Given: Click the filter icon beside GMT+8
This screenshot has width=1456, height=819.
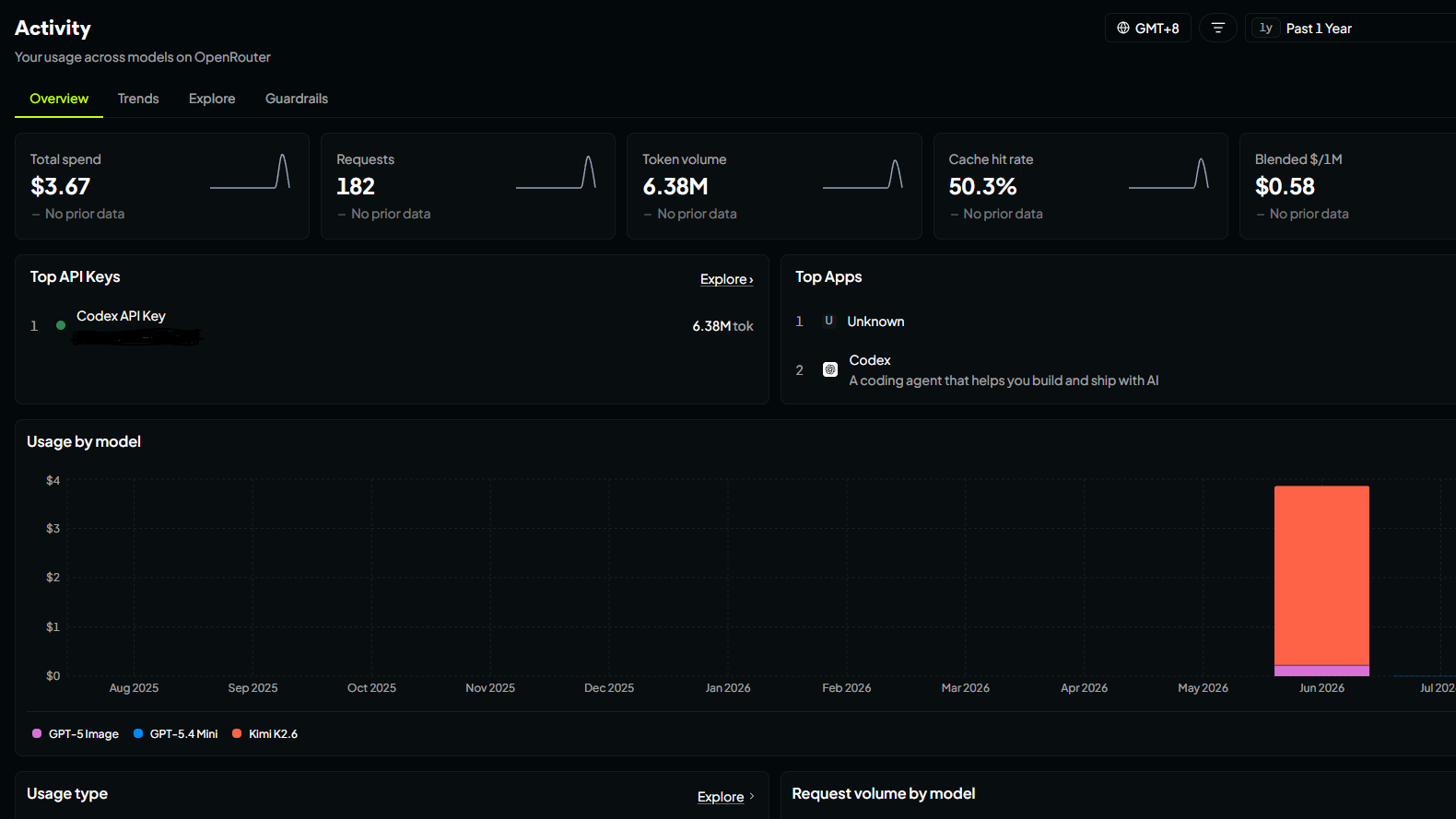Looking at the screenshot, I should pyautogui.click(x=1217, y=28).
